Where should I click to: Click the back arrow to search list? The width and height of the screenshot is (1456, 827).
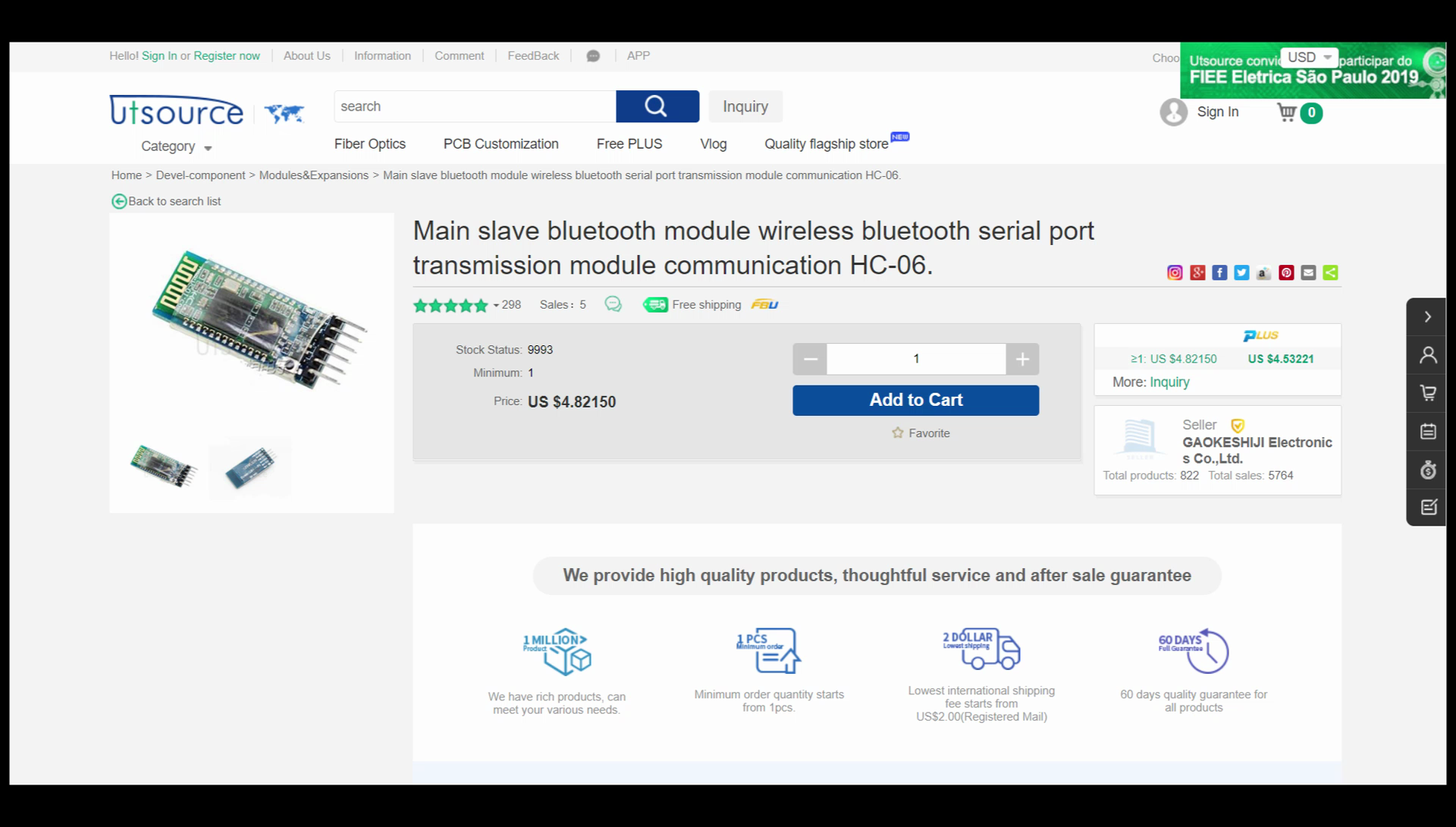(119, 201)
